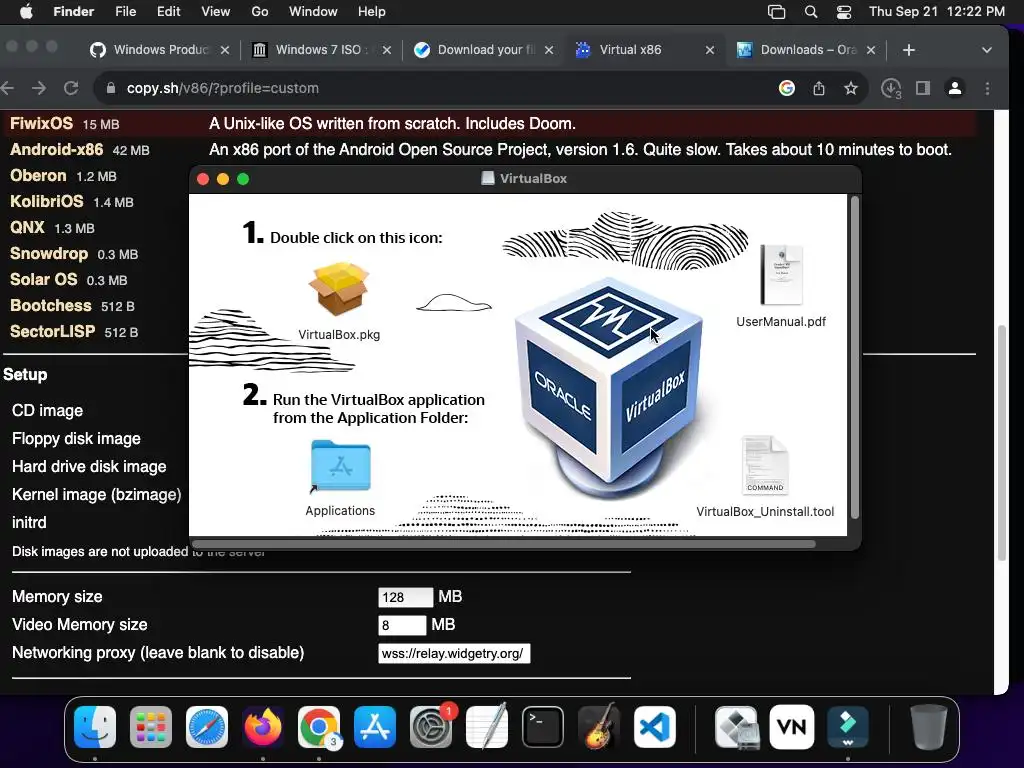Open Spotlight search in the menu bar
The height and width of the screenshot is (768, 1024).
click(810, 12)
